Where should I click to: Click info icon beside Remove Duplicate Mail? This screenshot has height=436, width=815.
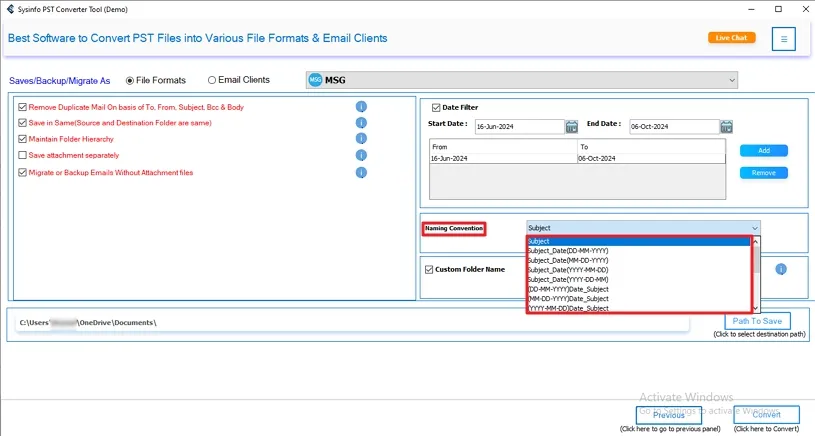pos(361,107)
